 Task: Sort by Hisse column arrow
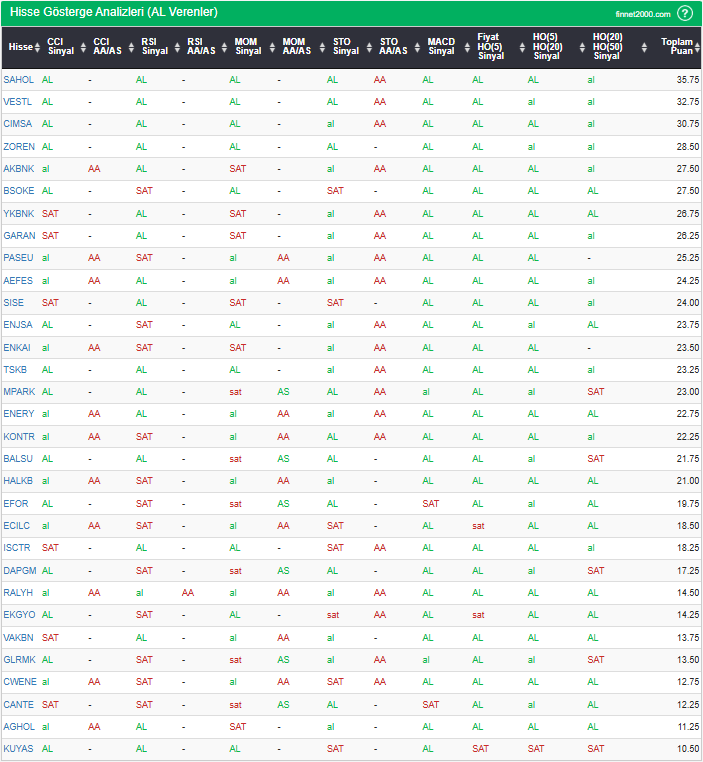(x=36, y=47)
